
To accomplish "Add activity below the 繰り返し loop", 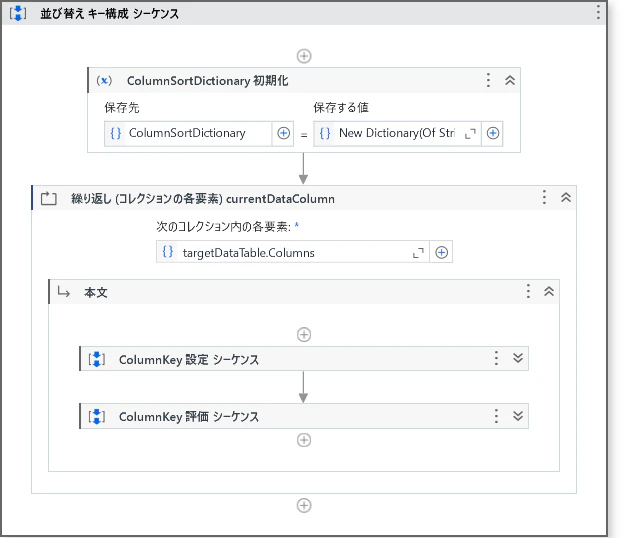I will pos(304,505).
